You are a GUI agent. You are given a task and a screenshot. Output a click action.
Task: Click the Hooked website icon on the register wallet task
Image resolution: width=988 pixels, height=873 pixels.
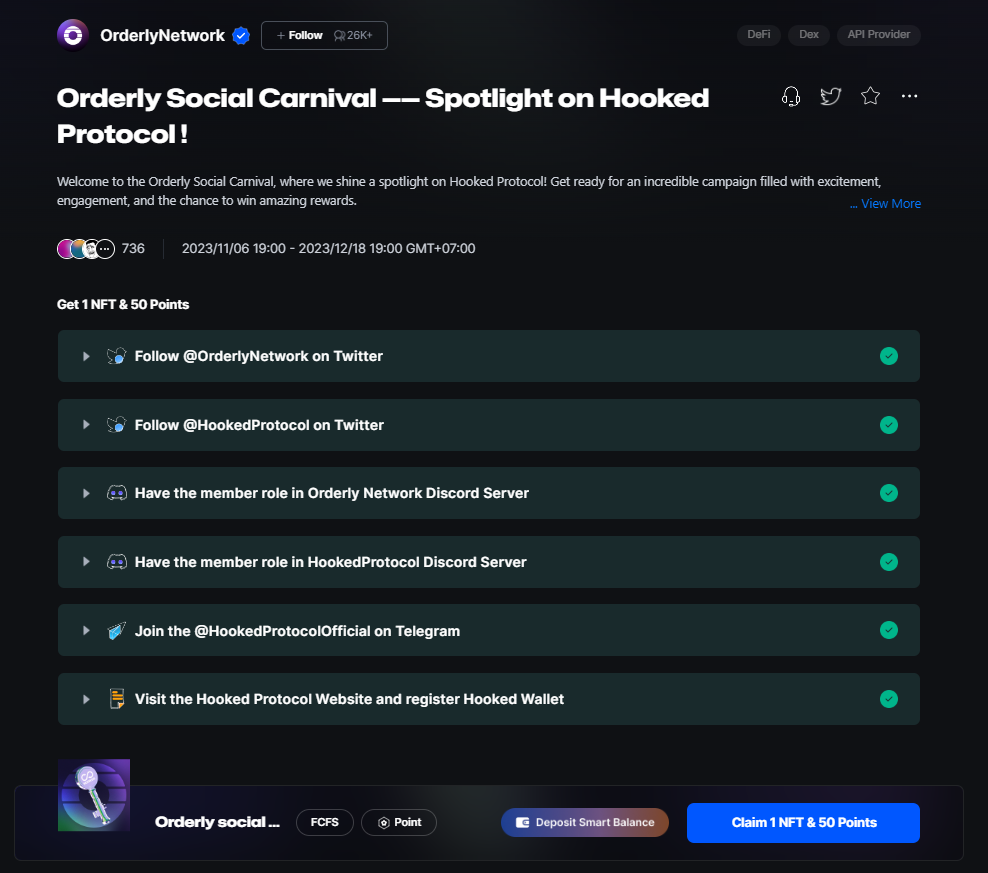tap(117, 699)
